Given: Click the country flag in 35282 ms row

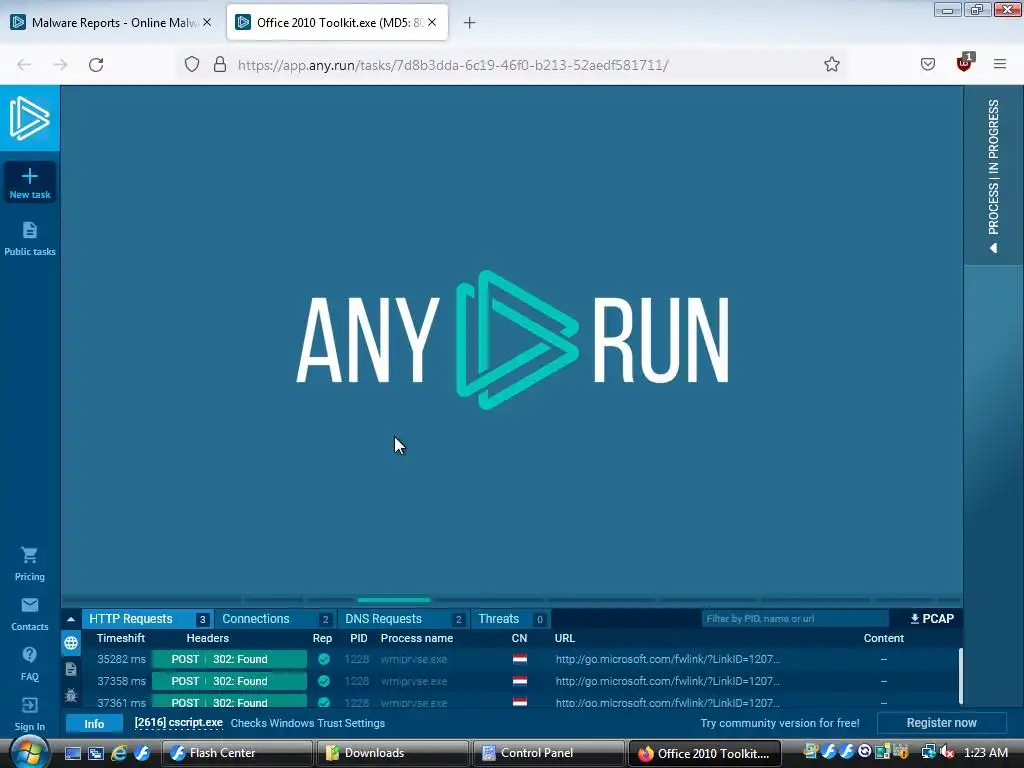Looking at the screenshot, I should [520, 659].
